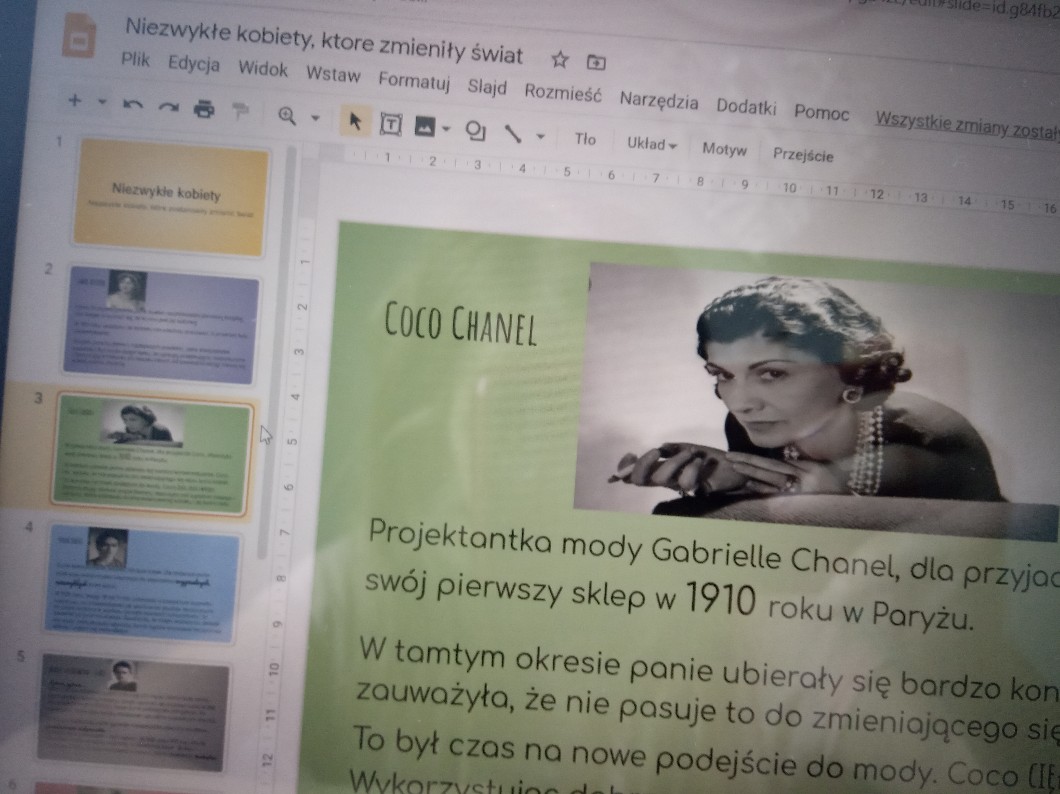
Task: Choose the select cursor arrow tool
Action: [x=354, y=121]
